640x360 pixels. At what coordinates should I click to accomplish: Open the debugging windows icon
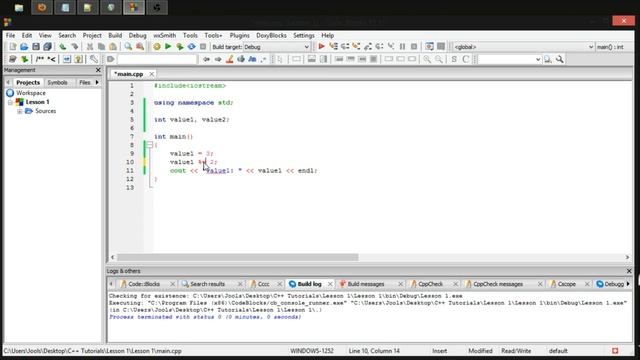pyautogui.click(x=429, y=47)
